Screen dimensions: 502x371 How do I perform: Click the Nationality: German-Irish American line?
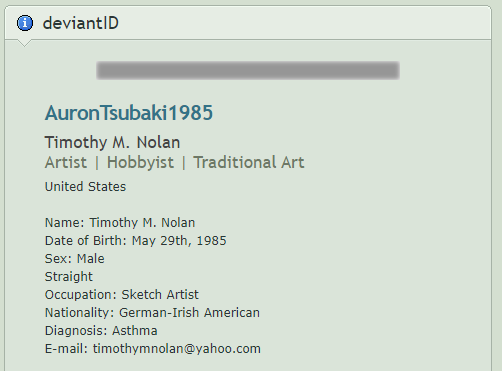[x=152, y=313]
